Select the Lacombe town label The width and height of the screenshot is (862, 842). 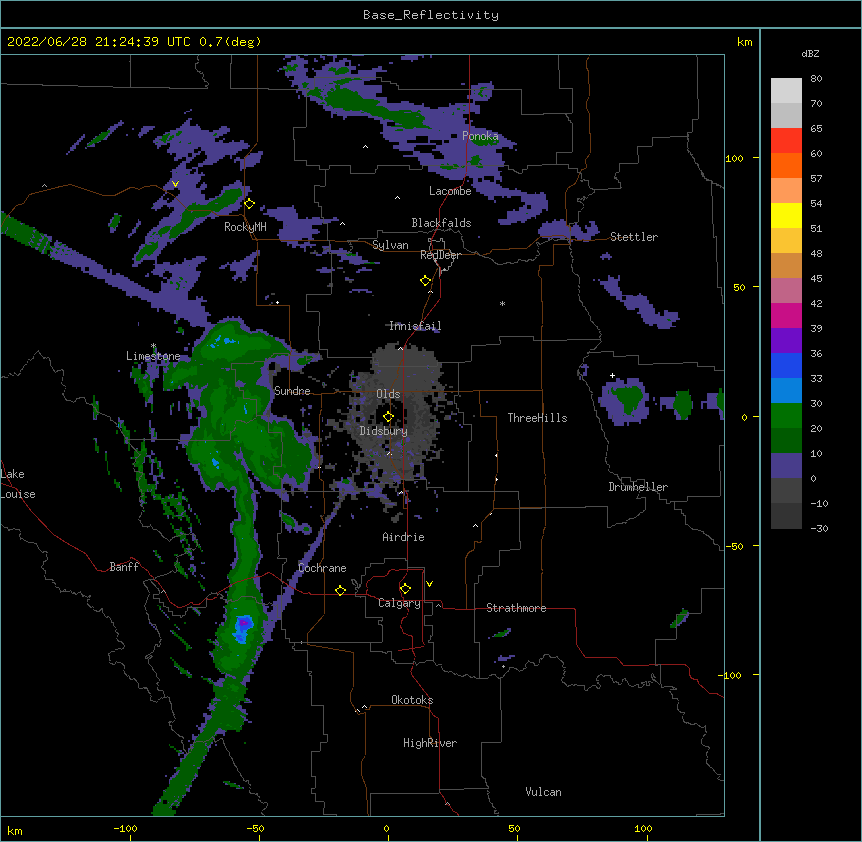click(x=450, y=191)
